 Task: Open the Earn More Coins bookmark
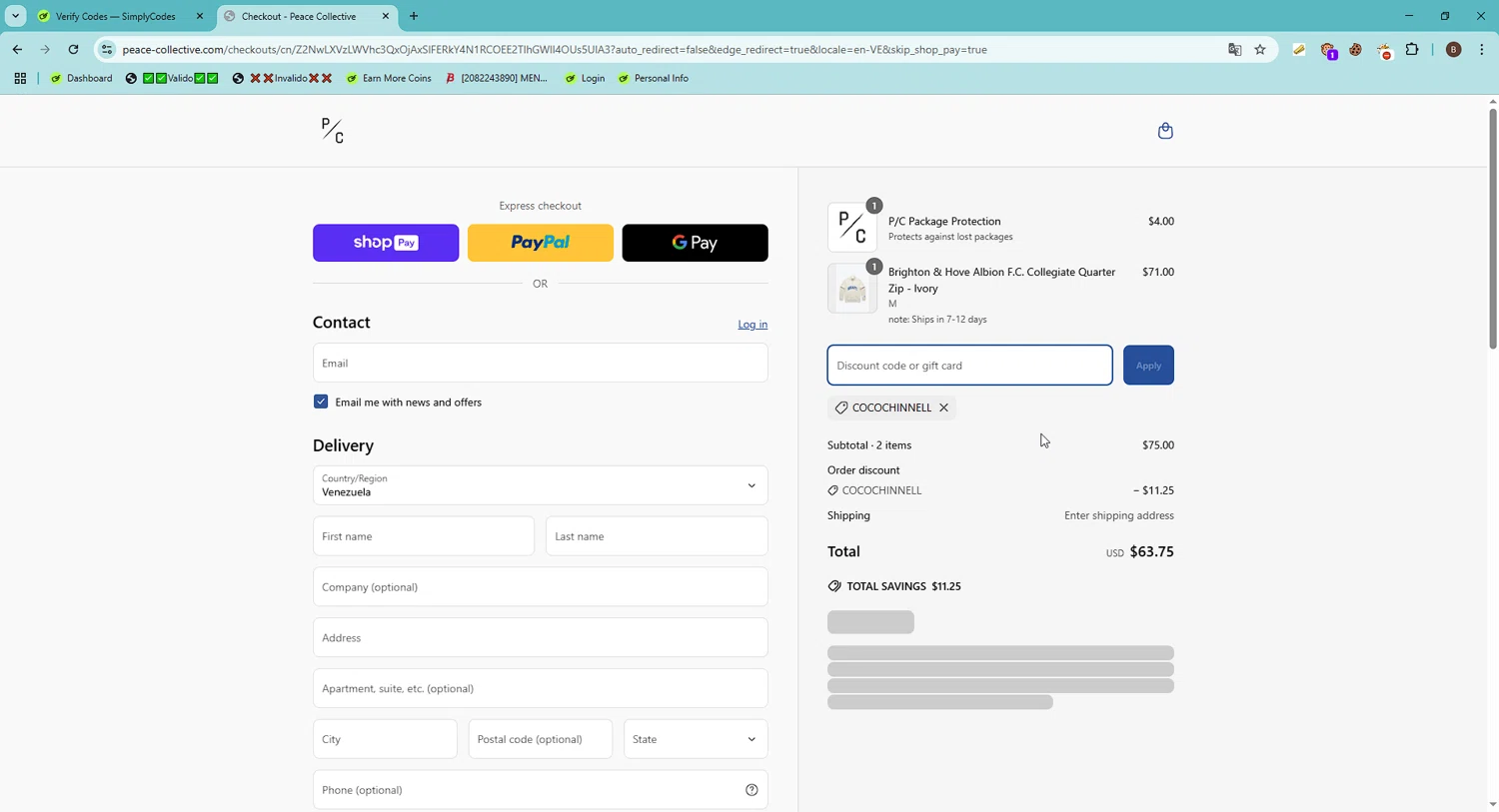tap(389, 78)
